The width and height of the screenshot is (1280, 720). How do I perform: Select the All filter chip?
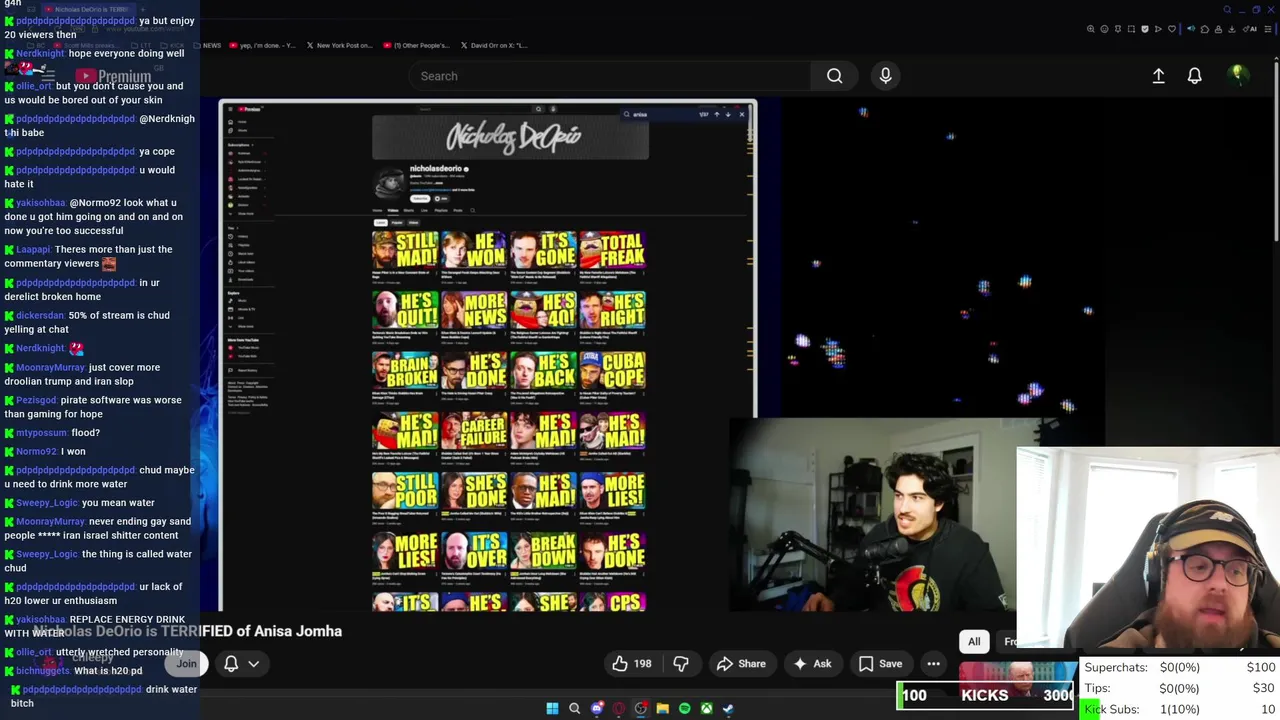pos(974,642)
